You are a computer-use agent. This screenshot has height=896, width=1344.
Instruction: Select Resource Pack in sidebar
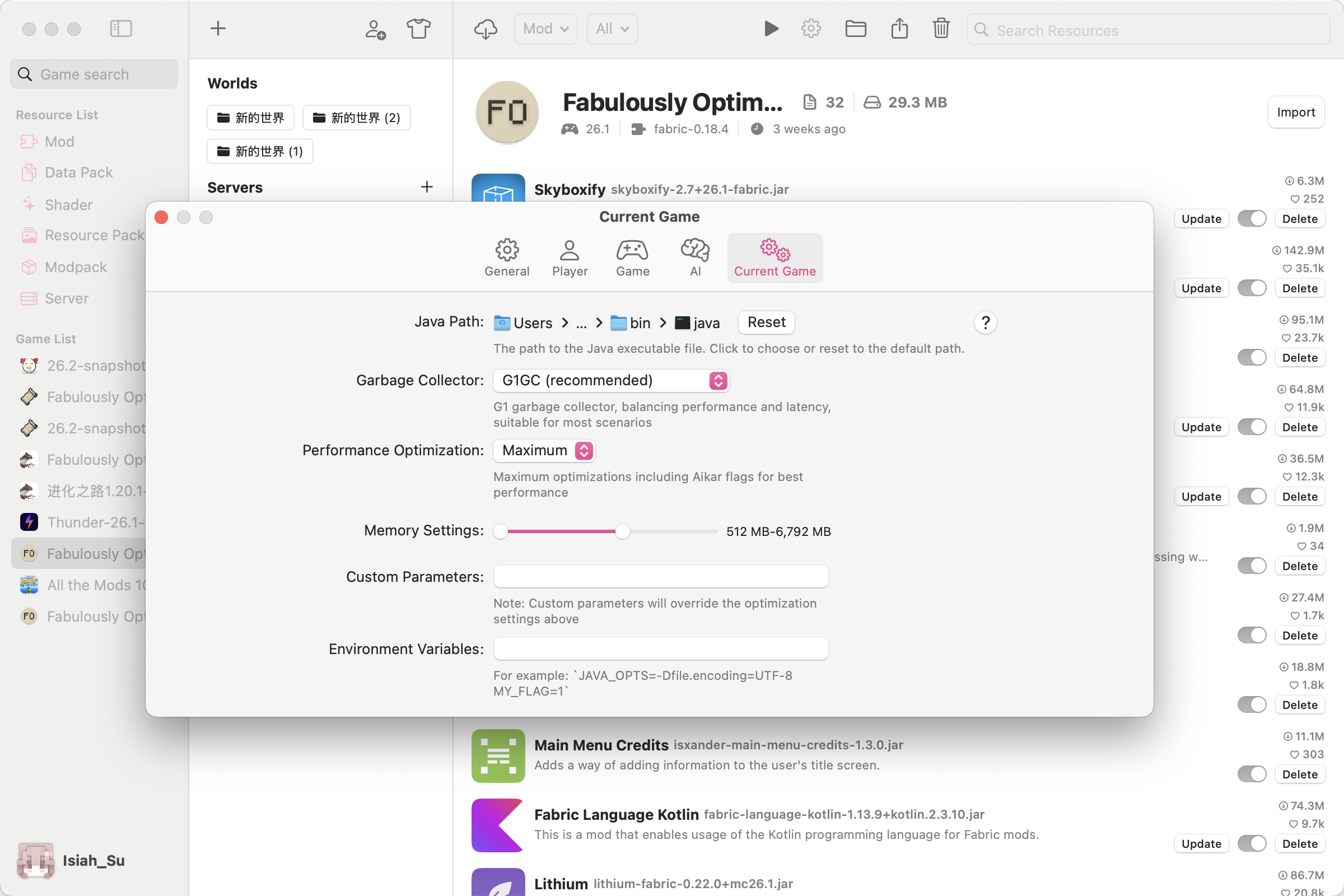pos(82,235)
